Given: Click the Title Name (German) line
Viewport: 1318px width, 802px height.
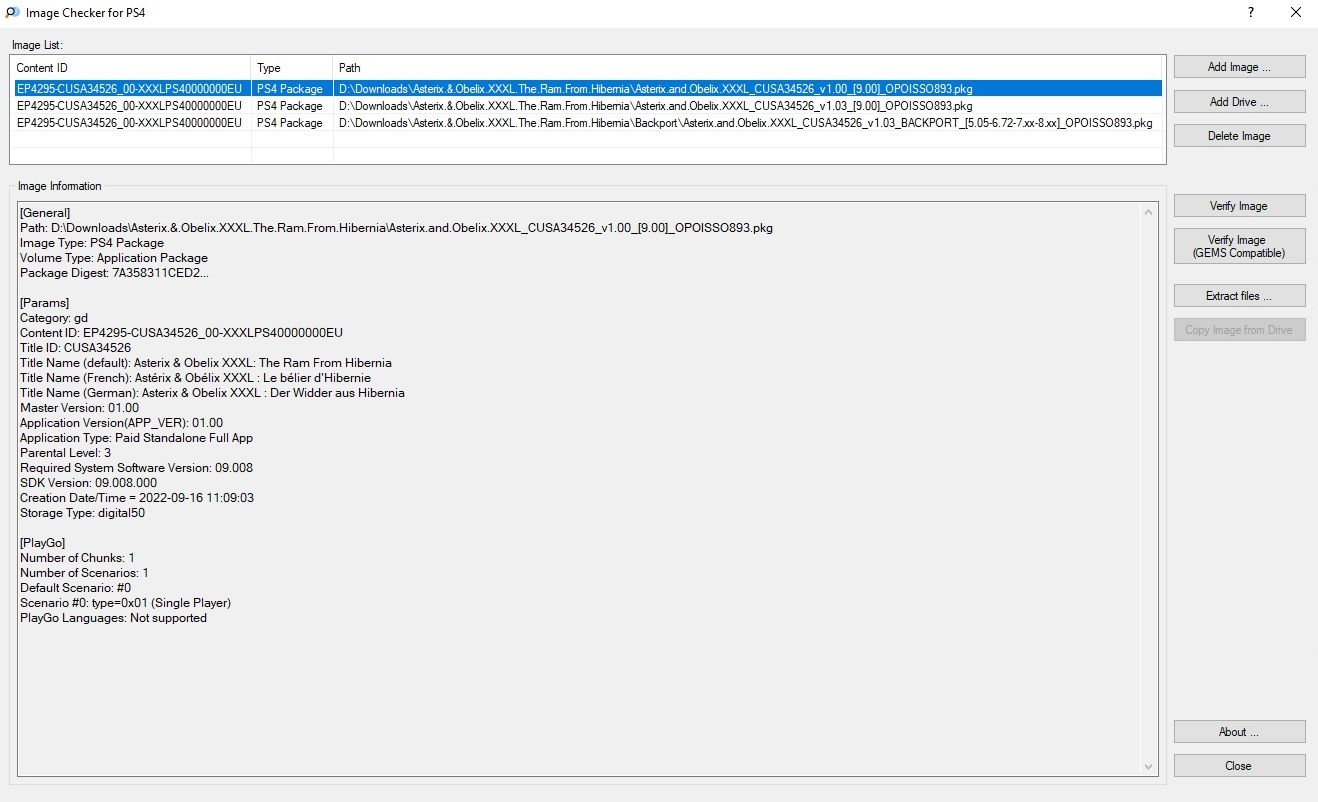Looking at the screenshot, I should (x=212, y=393).
